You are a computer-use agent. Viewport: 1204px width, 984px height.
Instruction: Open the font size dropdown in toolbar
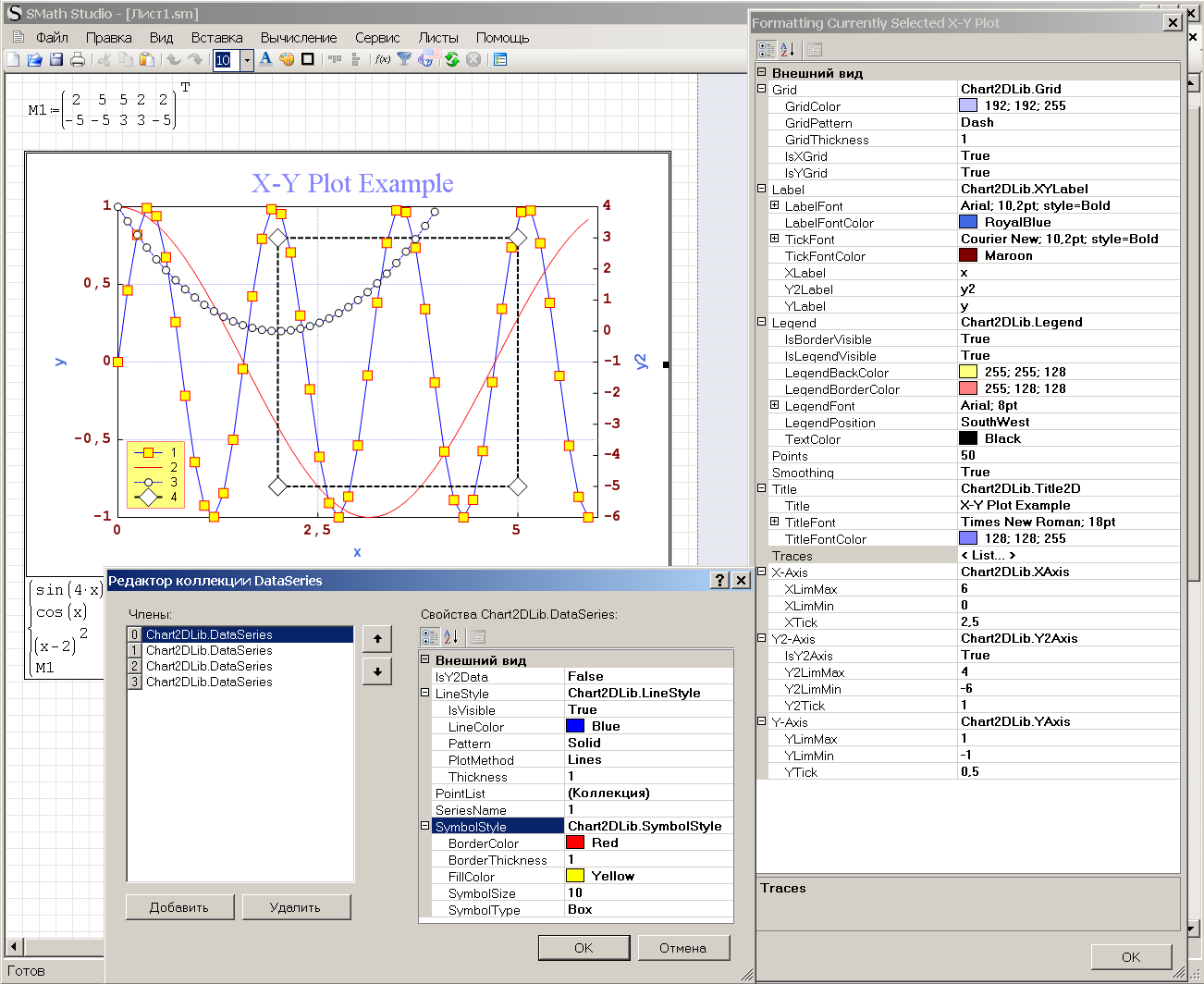tap(247, 60)
